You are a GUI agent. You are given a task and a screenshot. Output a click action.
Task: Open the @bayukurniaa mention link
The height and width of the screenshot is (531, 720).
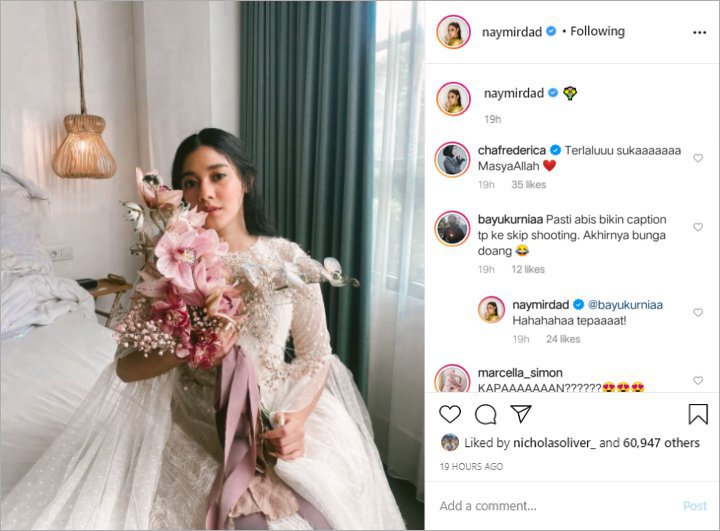pyautogui.click(x=625, y=305)
